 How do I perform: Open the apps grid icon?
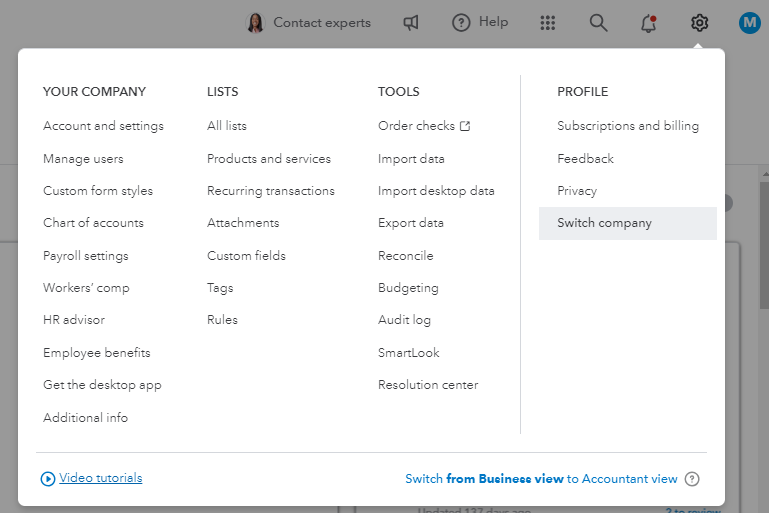click(x=547, y=22)
